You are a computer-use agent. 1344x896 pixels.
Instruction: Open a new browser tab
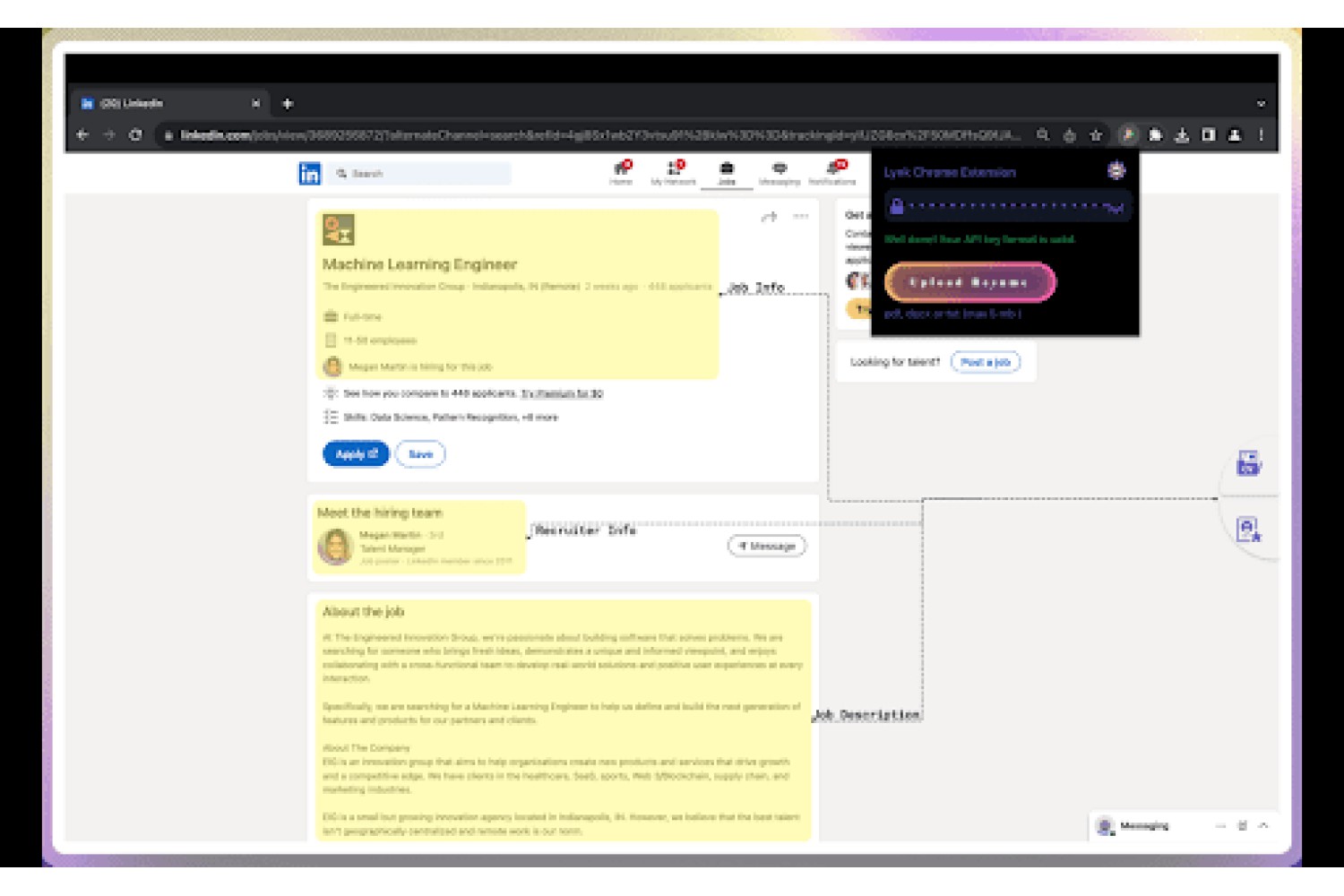pyautogui.click(x=288, y=104)
